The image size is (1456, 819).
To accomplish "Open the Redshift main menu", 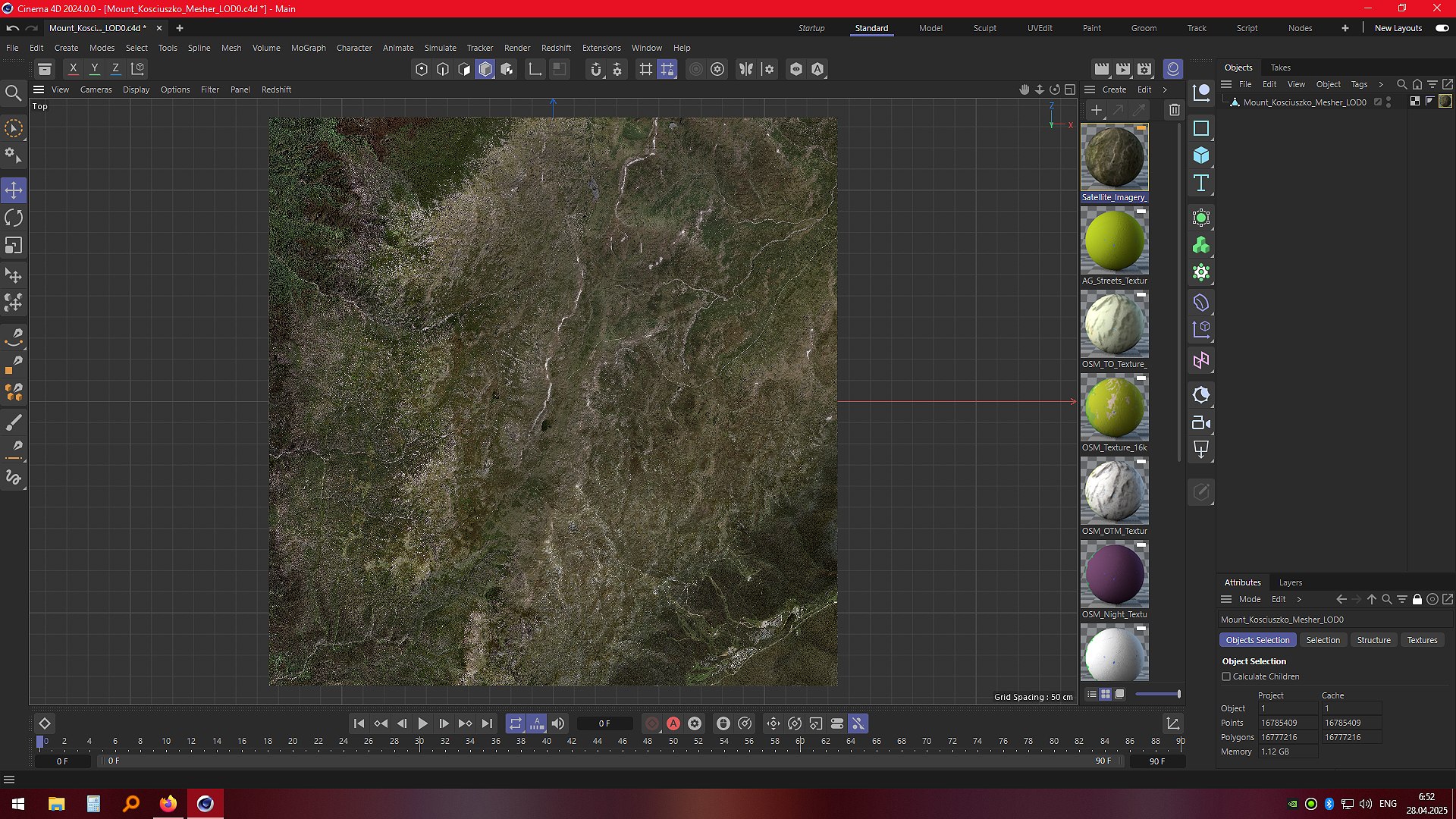I will point(556,48).
